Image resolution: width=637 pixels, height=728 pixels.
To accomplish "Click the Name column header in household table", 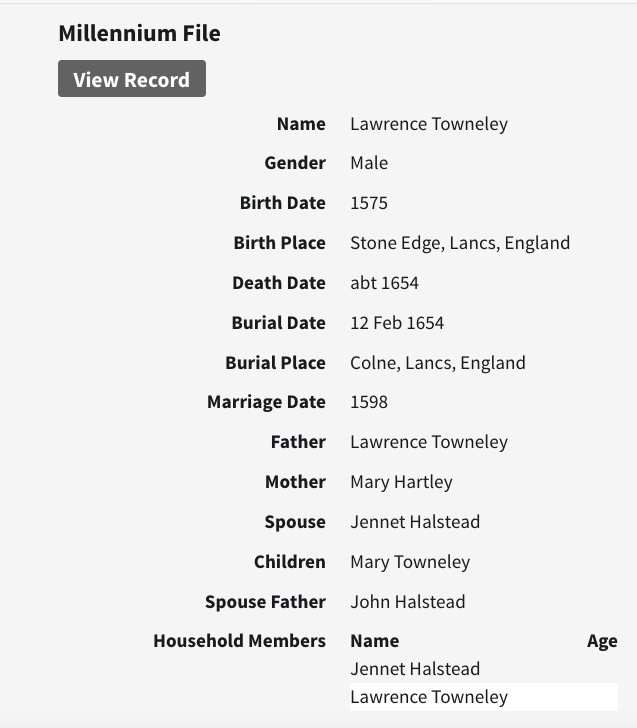I will point(374,641).
